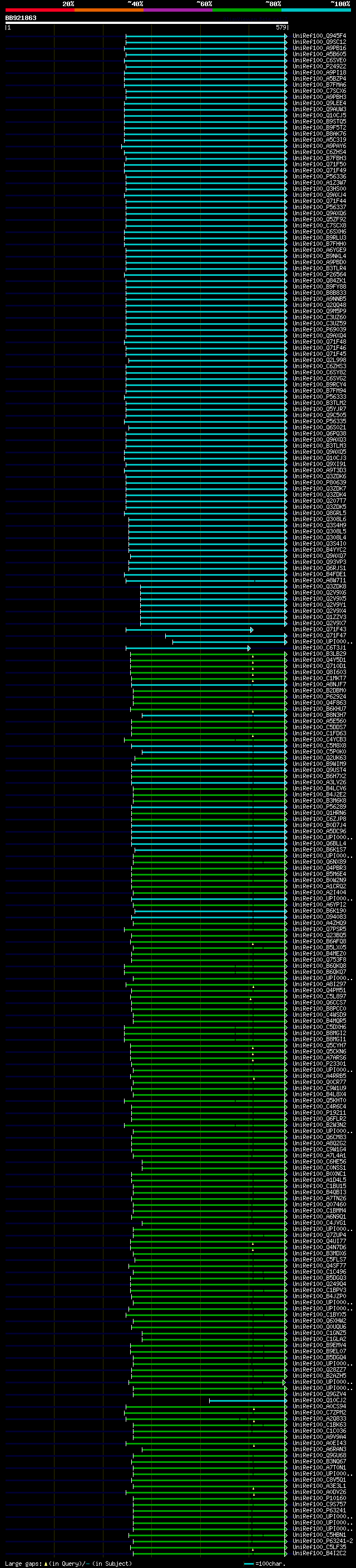Select the UniRef100_P56337 label

pyautogui.click(x=319, y=207)
